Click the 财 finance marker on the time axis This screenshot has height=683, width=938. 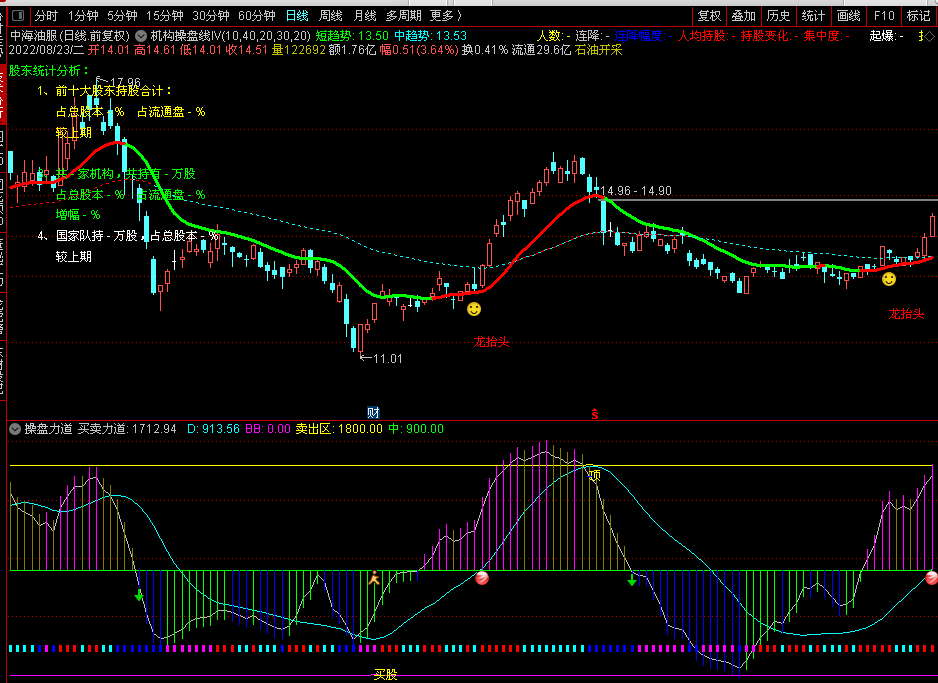[373, 413]
